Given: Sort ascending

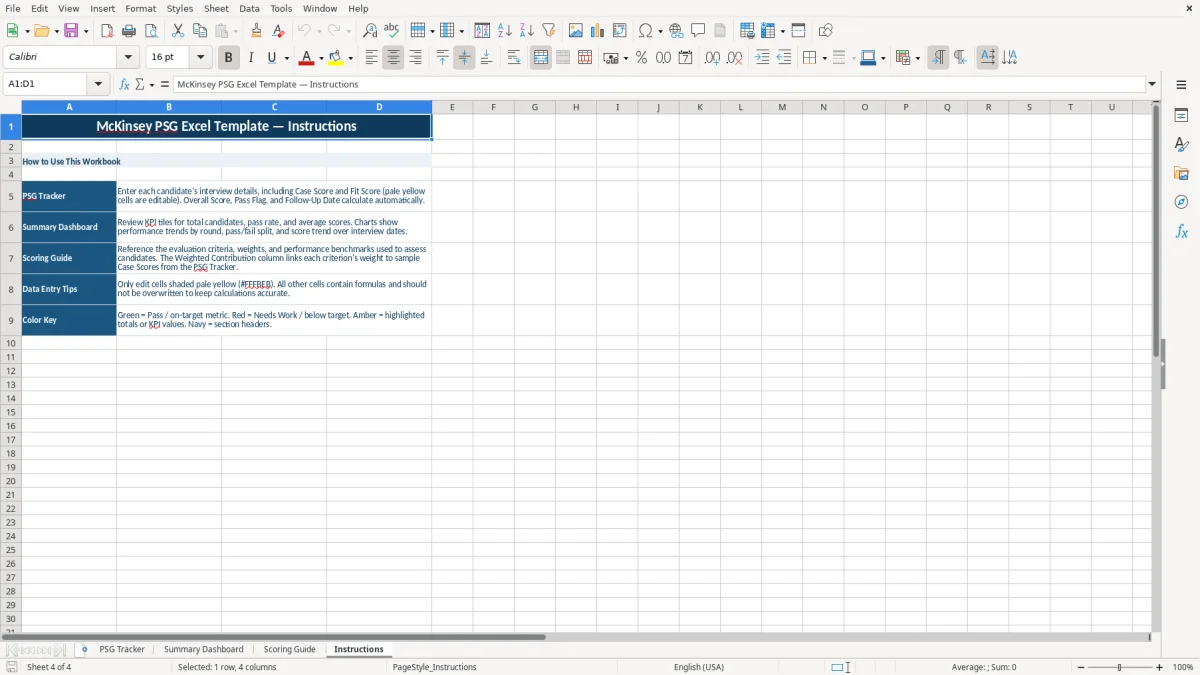Looking at the screenshot, I should (x=505, y=31).
